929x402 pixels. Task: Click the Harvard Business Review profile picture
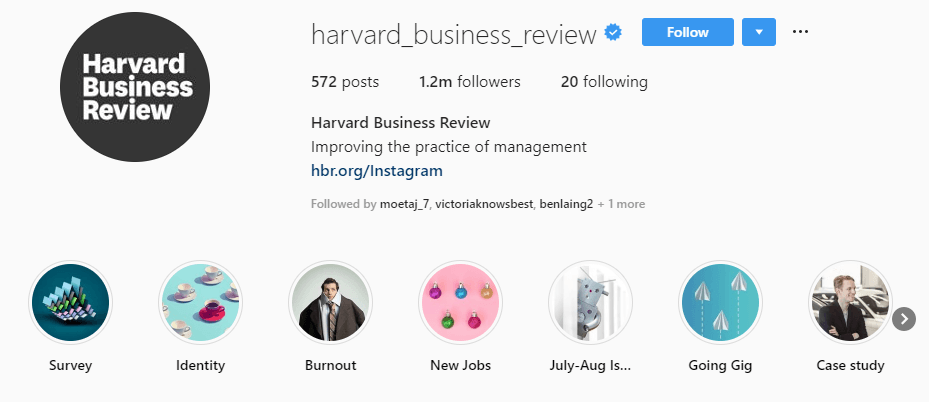135,86
